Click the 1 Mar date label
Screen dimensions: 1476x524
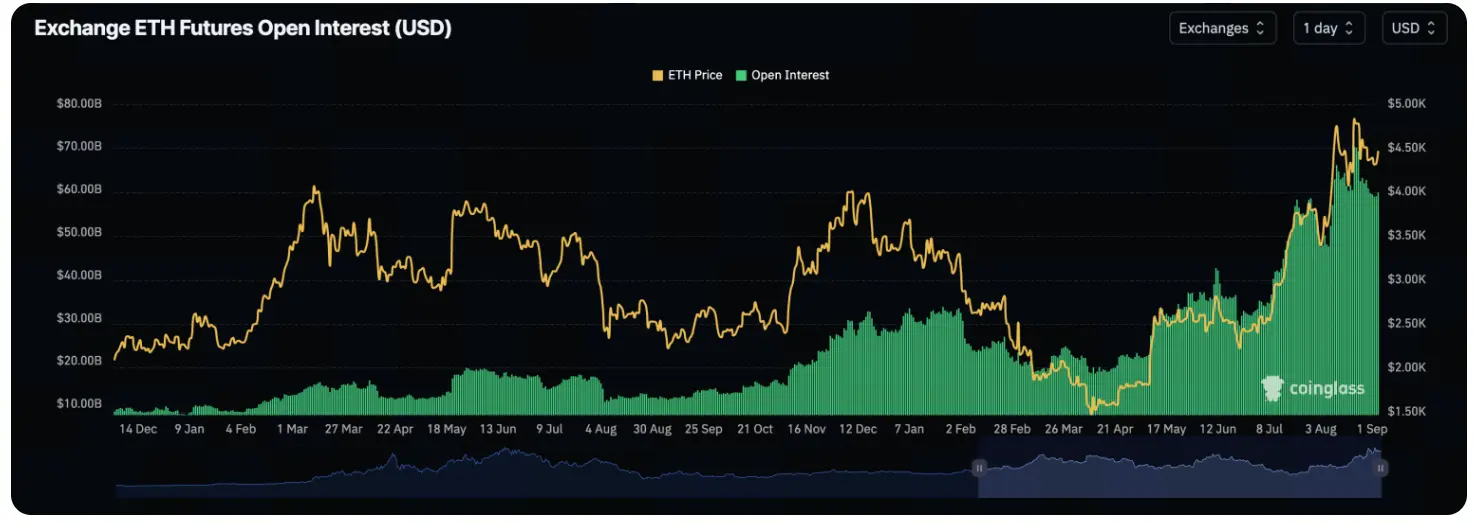point(292,429)
